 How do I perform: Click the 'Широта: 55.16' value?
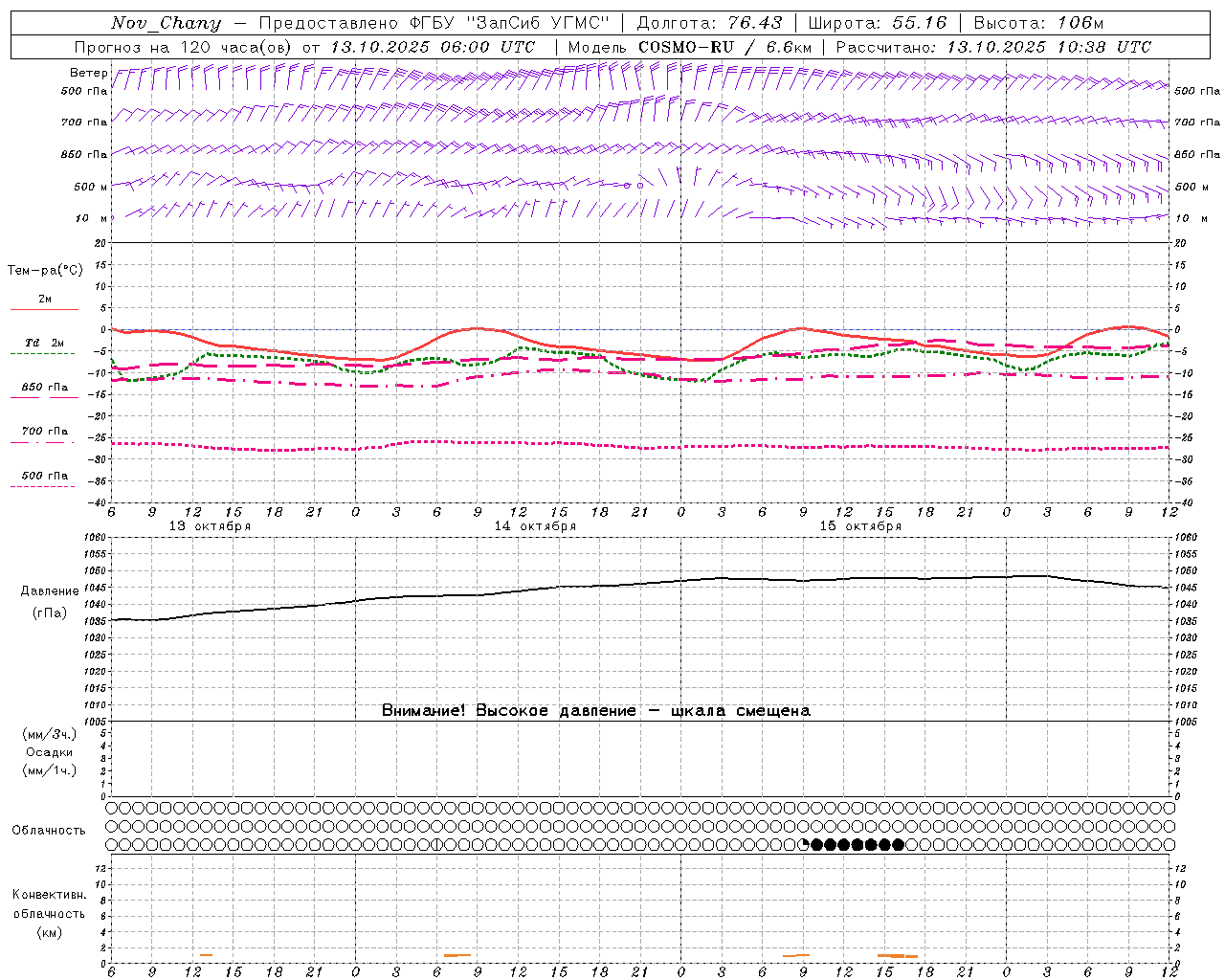click(878, 23)
